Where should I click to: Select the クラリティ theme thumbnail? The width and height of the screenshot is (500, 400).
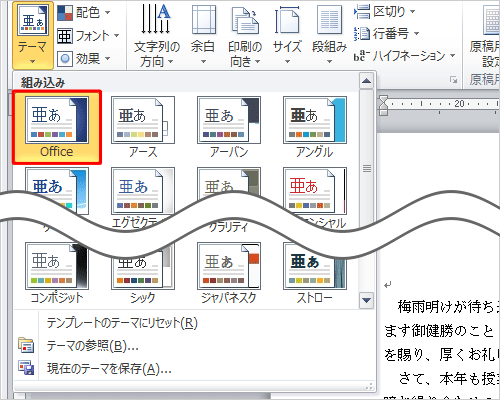tap(229, 182)
